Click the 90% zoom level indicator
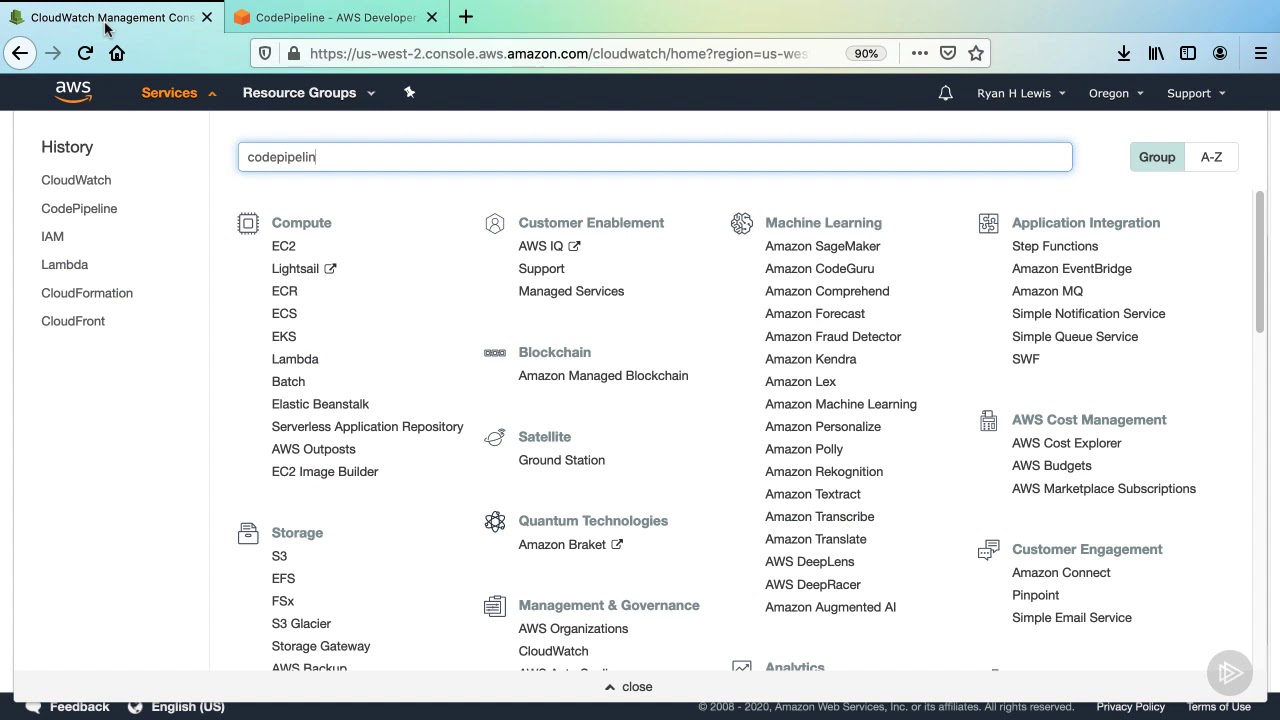This screenshot has width=1280, height=720. click(866, 53)
